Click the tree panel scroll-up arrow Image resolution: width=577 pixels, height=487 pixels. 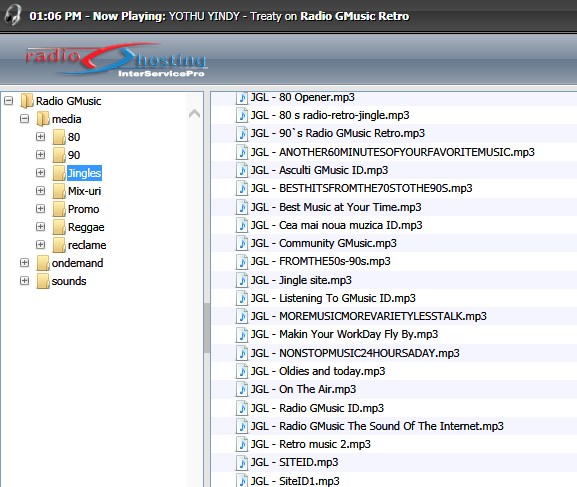(194, 114)
